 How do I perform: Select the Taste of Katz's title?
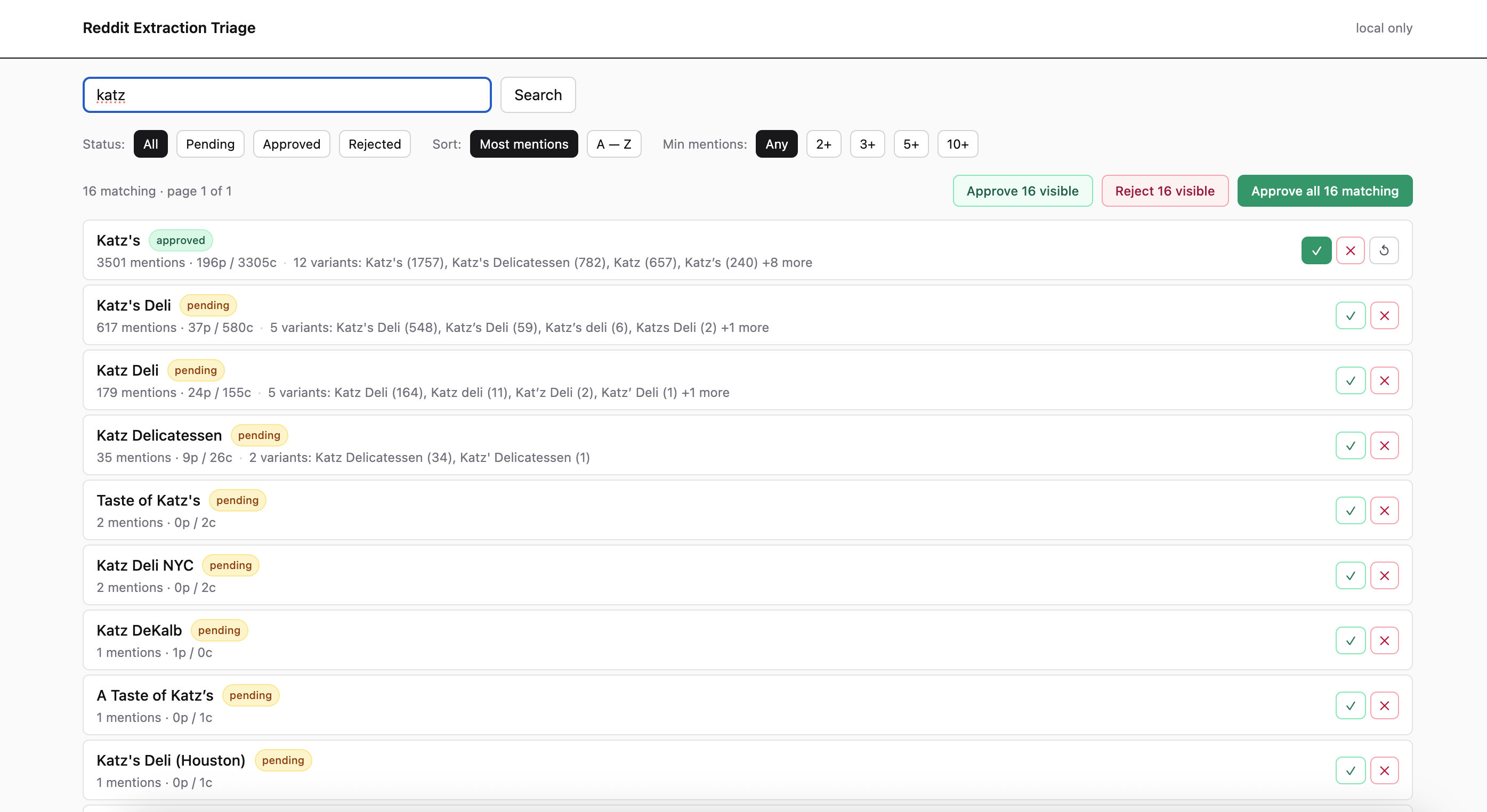coord(148,500)
